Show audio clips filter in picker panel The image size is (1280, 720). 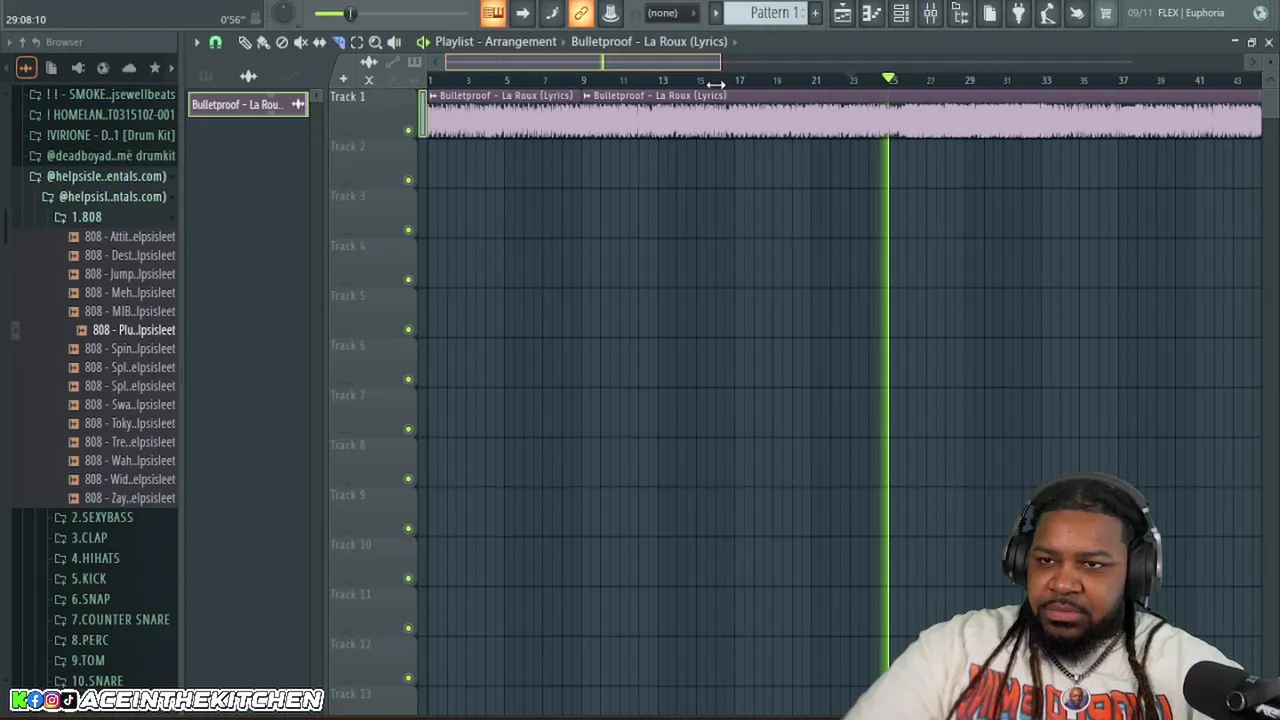248,76
